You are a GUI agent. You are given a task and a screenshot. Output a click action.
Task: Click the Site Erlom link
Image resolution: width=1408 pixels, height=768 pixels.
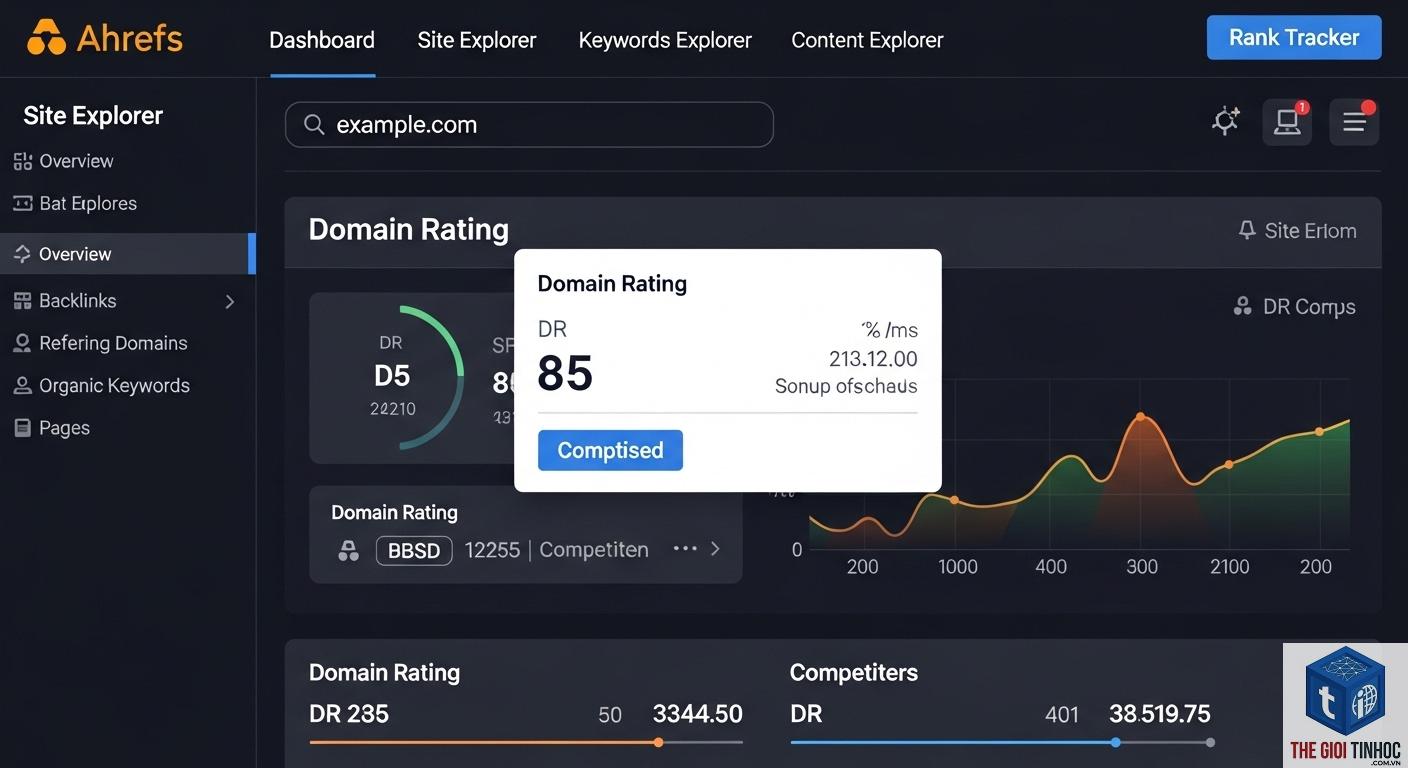tap(1310, 231)
